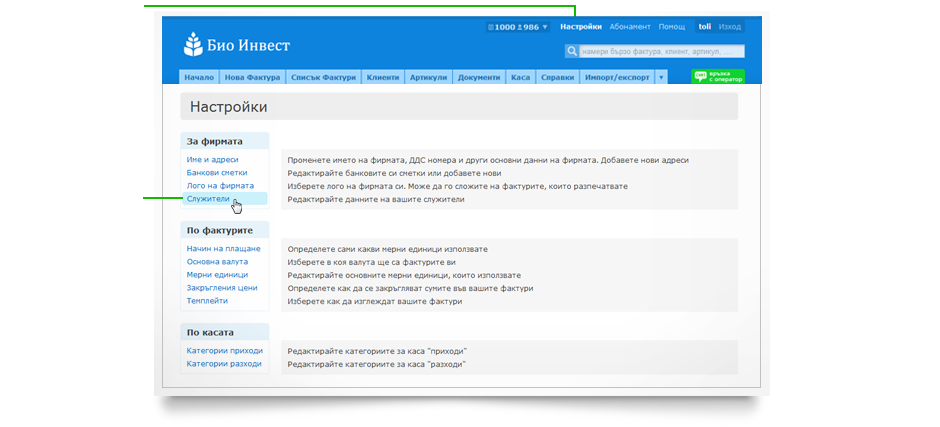Go to the Списък Фактури tab
Screen dimensions: 940x427
click(324, 77)
